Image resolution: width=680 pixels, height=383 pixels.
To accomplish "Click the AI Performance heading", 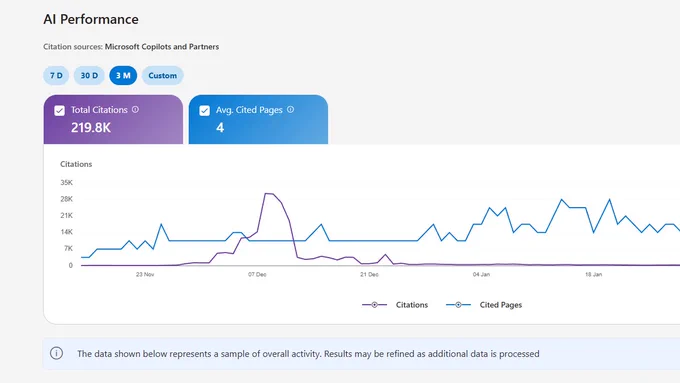I will (x=91, y=19).
